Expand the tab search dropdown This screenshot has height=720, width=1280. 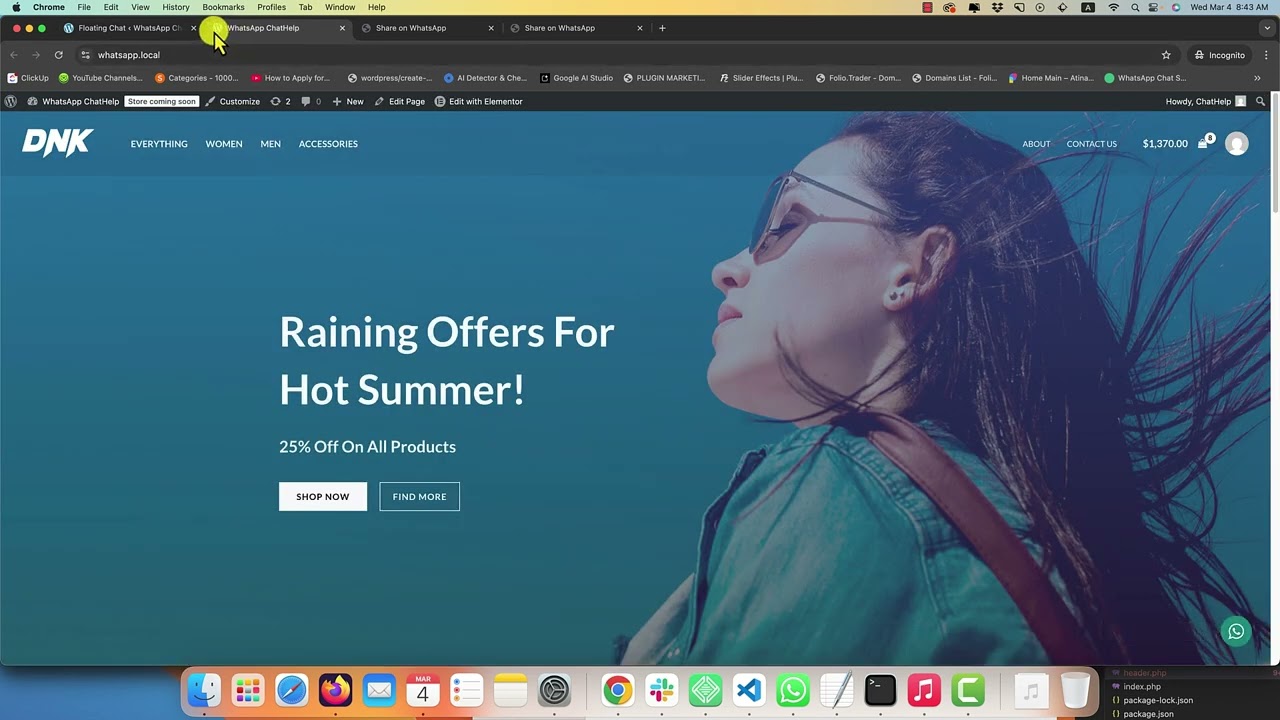pos(1266,28)
